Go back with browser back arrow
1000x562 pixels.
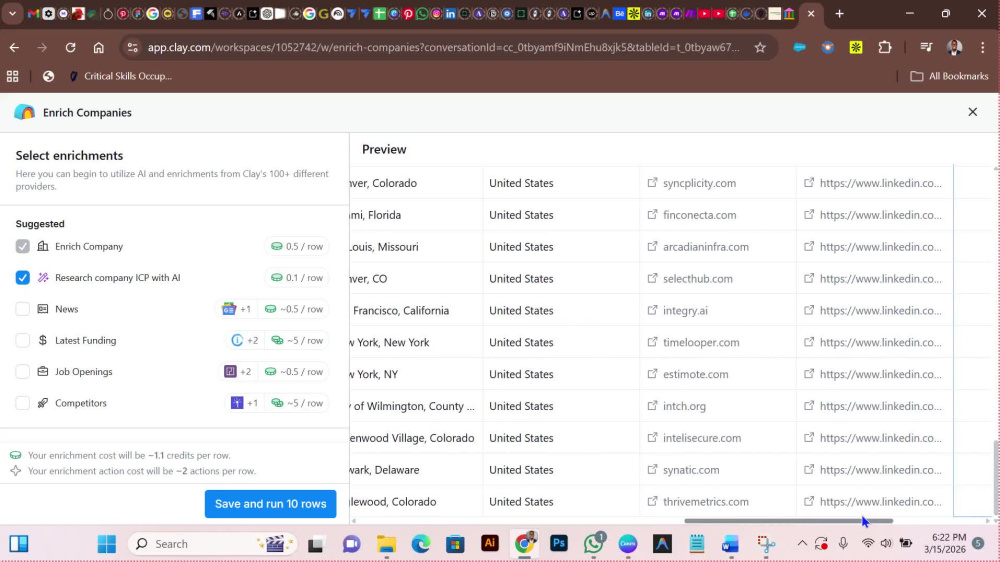pos(14,47)
